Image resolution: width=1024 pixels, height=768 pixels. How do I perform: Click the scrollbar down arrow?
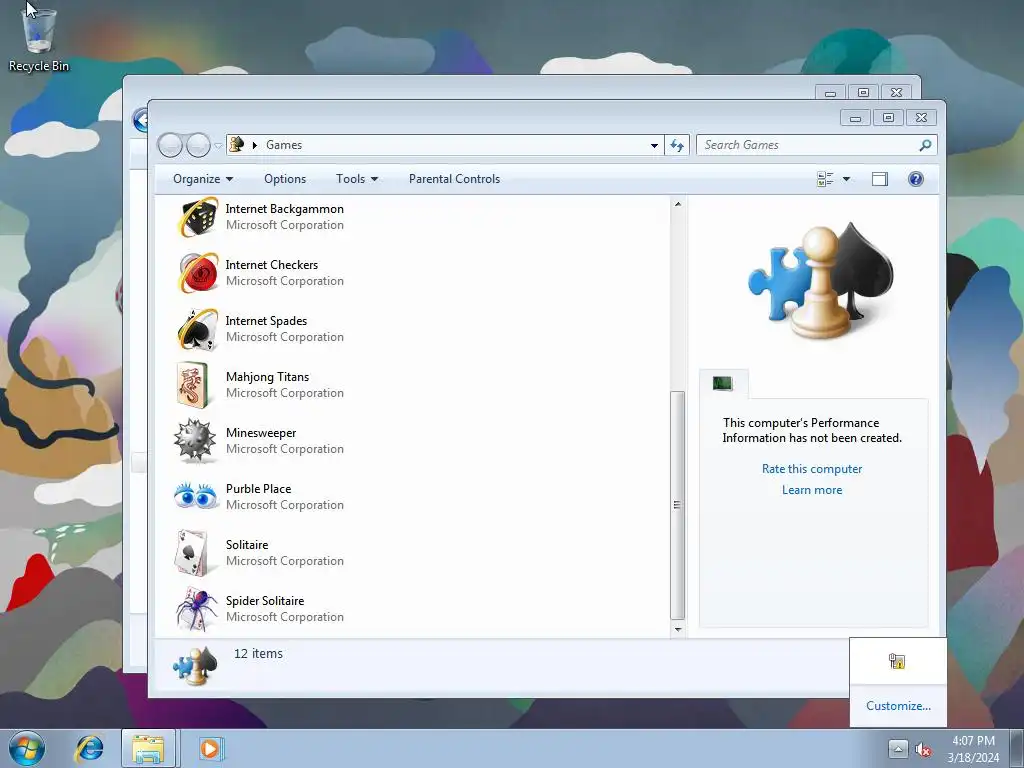[x=678, y=630]
